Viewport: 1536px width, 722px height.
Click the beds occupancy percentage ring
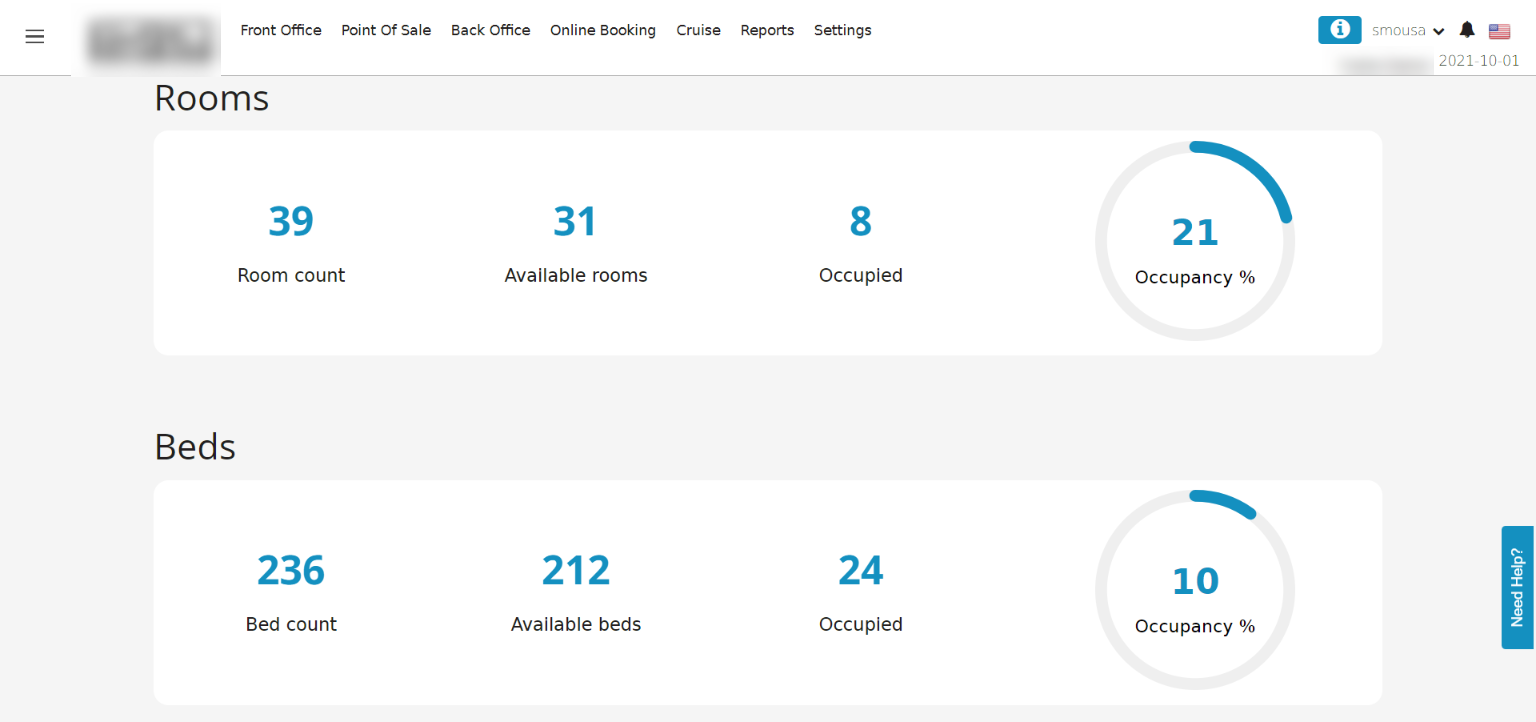(1195, 590)
